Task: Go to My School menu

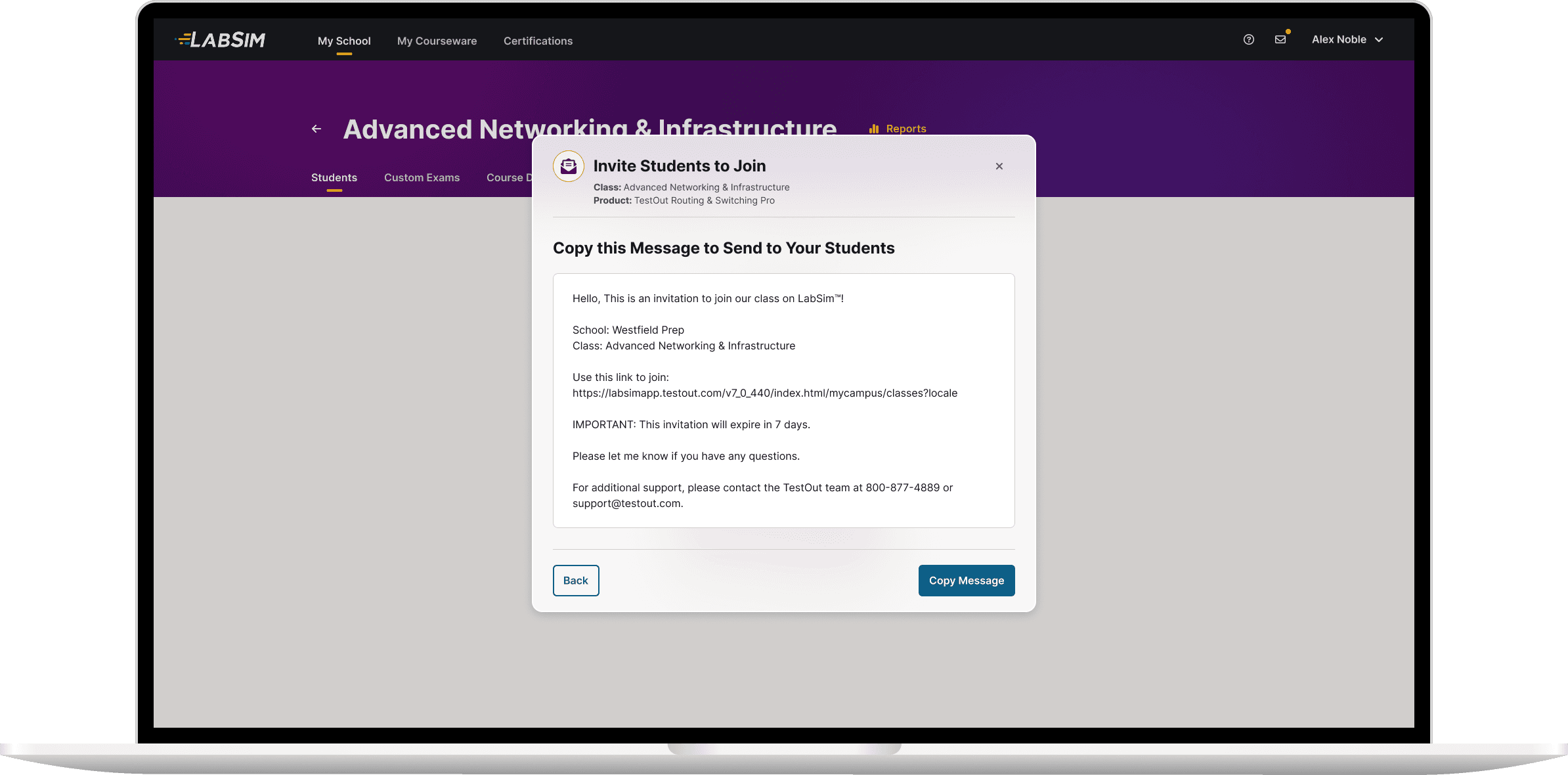Action: coord(344,41)
